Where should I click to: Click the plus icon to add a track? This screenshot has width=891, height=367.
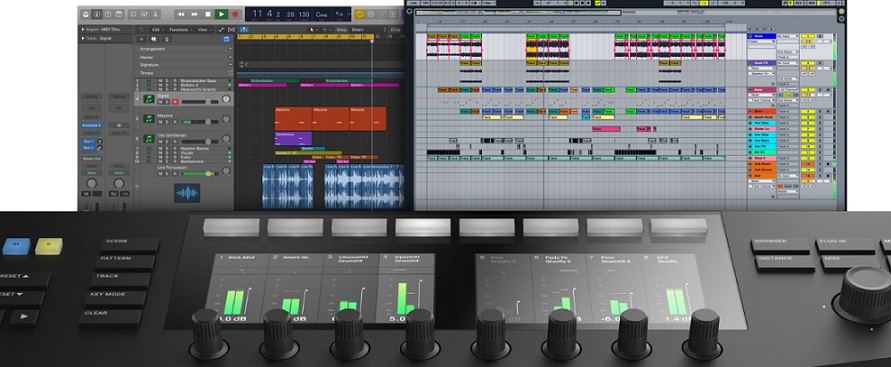click(x=142, y=39)
